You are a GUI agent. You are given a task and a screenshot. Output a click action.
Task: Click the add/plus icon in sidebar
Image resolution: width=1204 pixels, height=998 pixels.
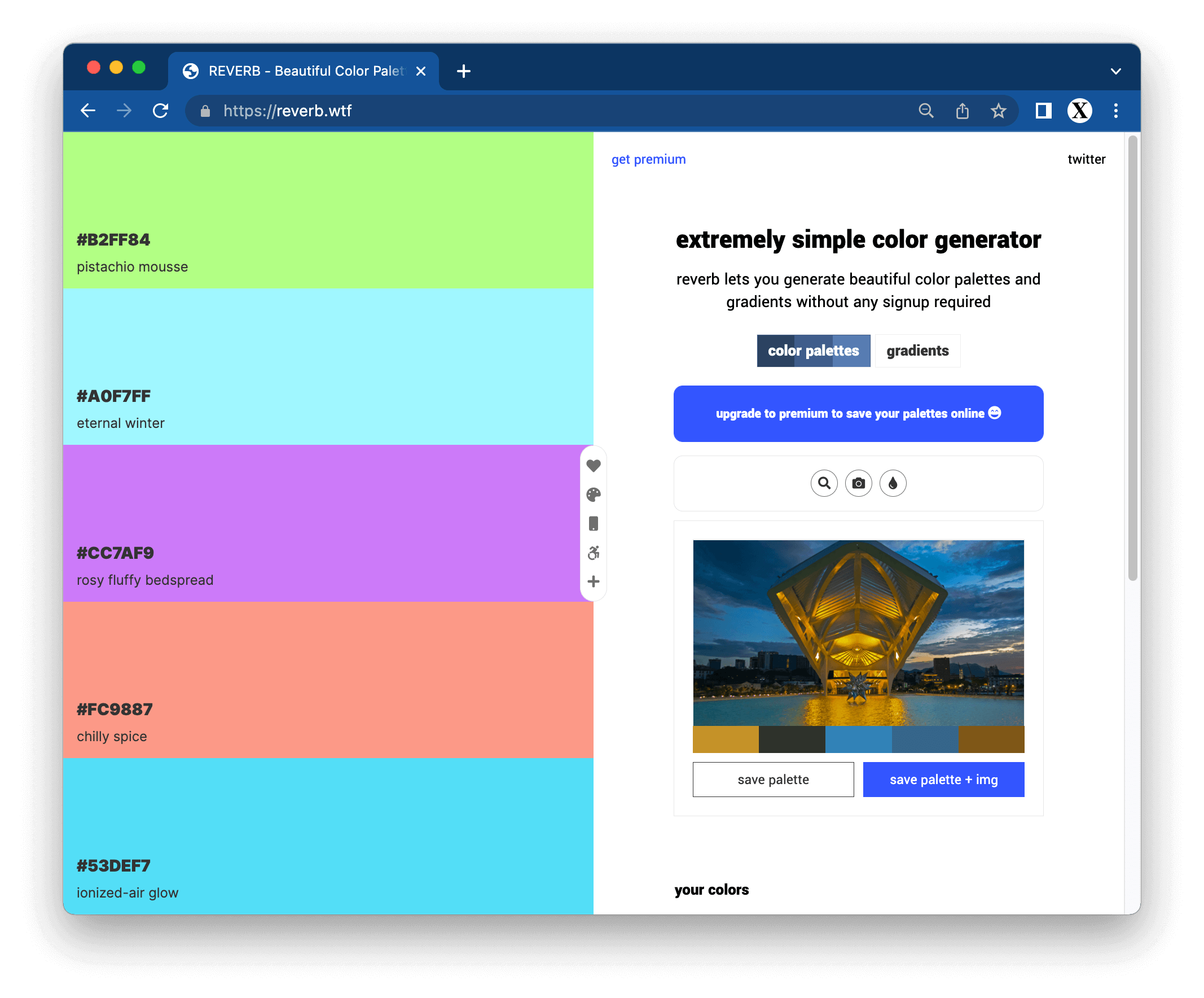pos(593,581)
